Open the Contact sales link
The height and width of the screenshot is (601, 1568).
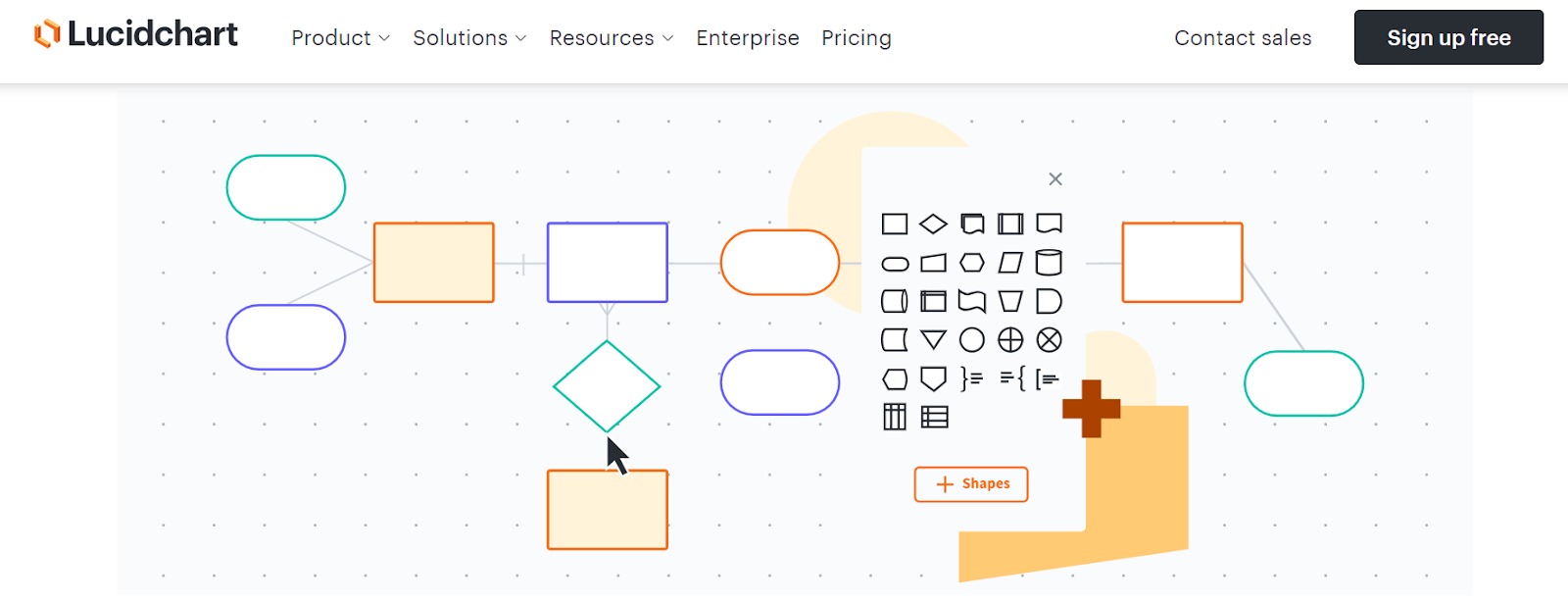pos(1243,38)
